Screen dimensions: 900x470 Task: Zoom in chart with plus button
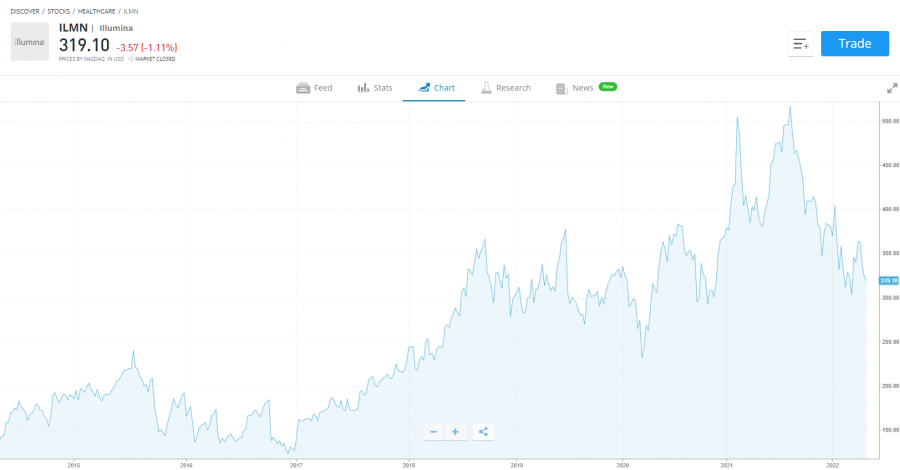click(455, 432)
